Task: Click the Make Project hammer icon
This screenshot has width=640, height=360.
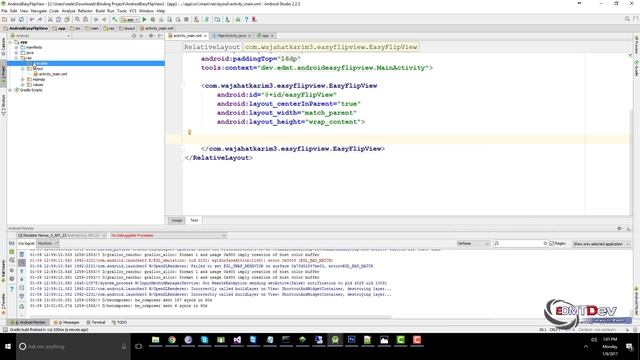Action: (x=115, y=20)
